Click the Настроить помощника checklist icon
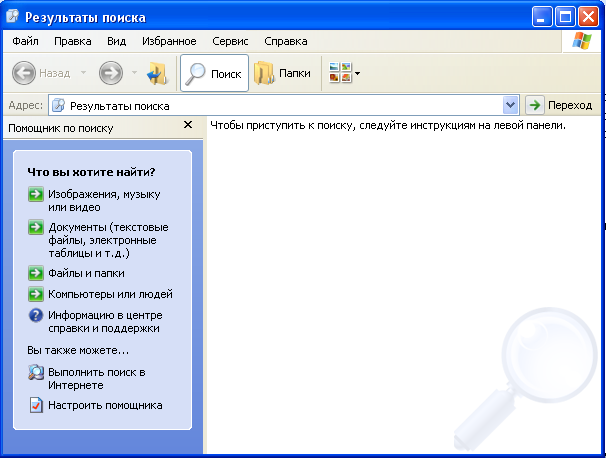The width and height of the screenshot is (606, 458). [x=36, y=405]
